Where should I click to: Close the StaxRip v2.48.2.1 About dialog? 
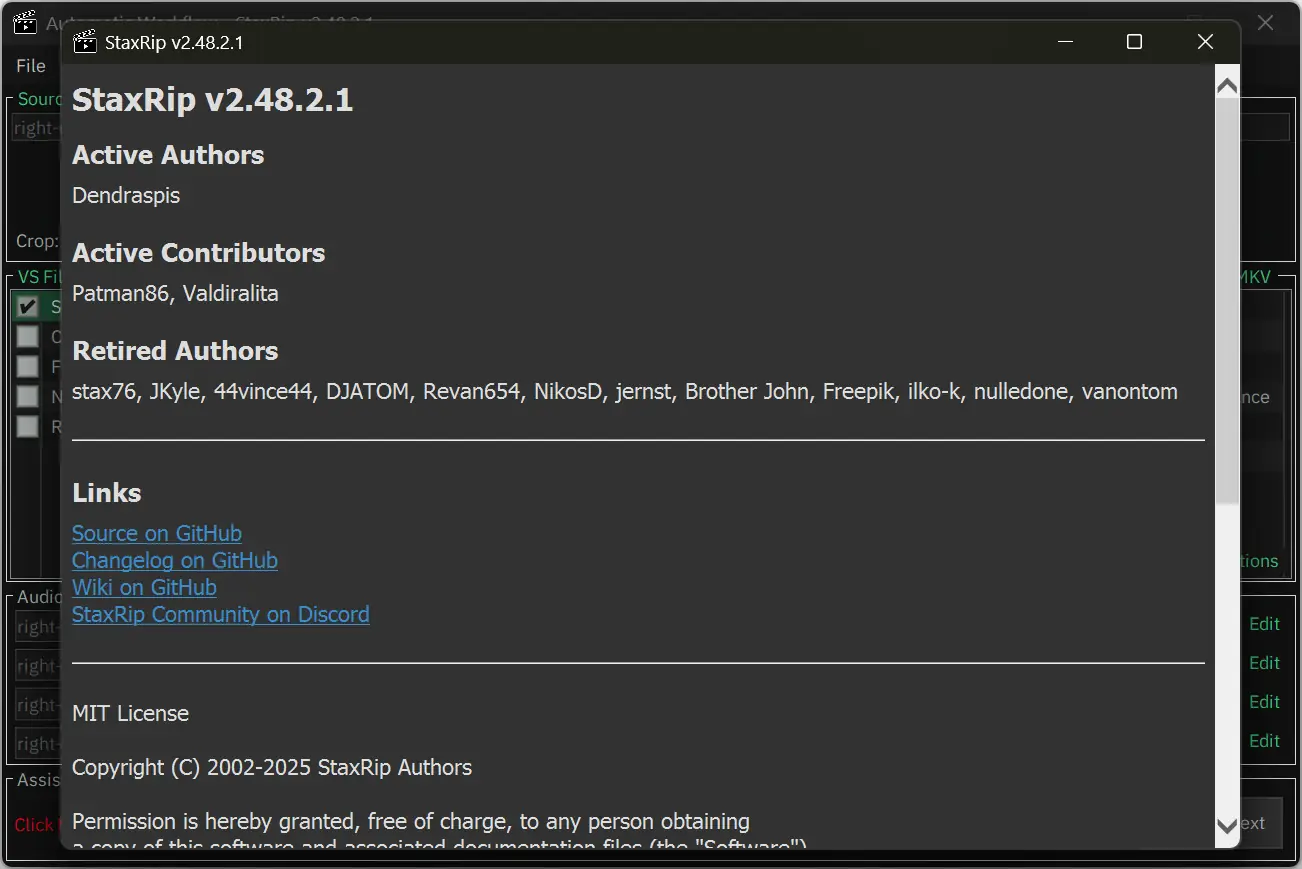1205,42
